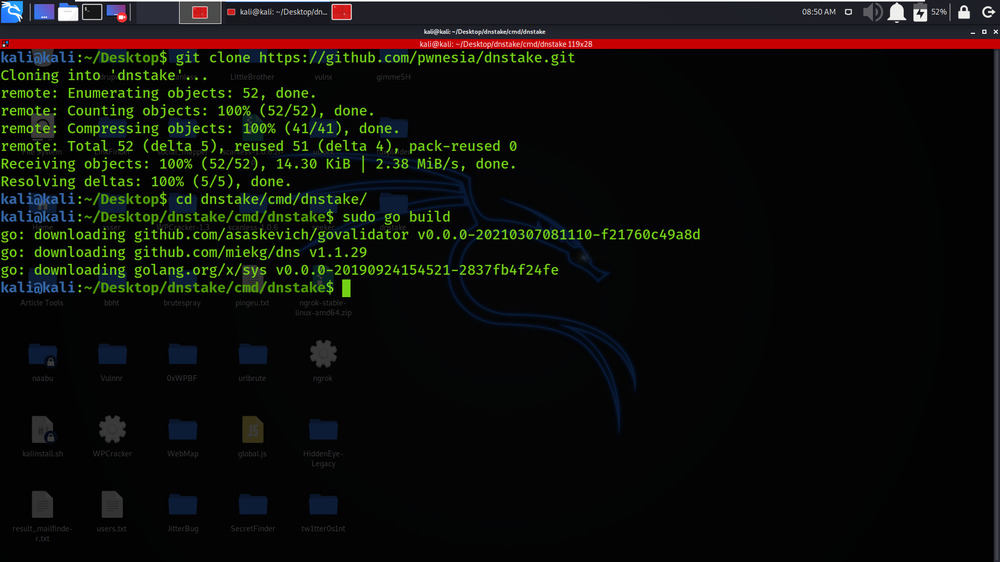Click "Compressing objects: 100% (41/41)" line
The width and height of the screenshot is (1000, 562).
click(200, 128)
